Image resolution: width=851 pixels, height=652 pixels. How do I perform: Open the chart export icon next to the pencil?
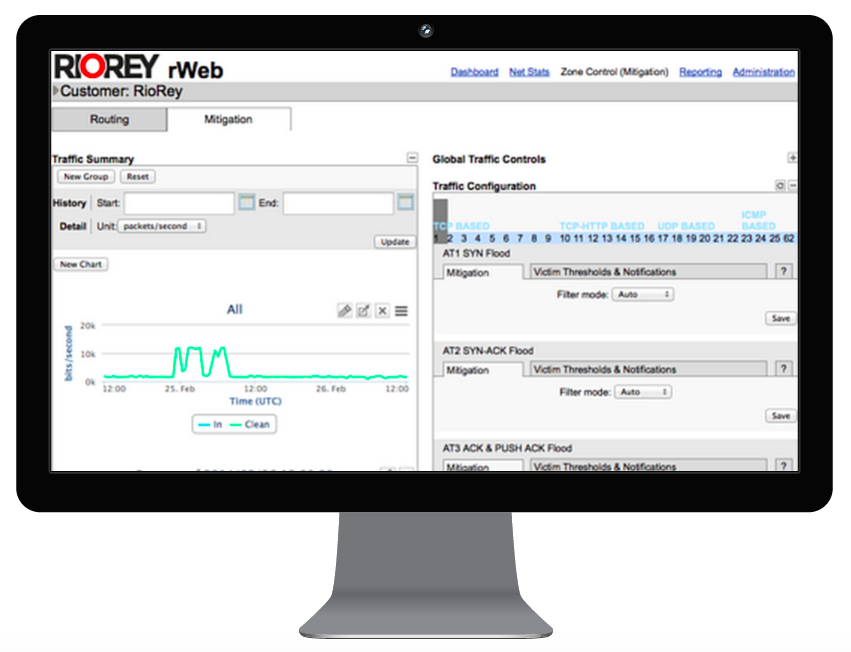coord(362,311)
